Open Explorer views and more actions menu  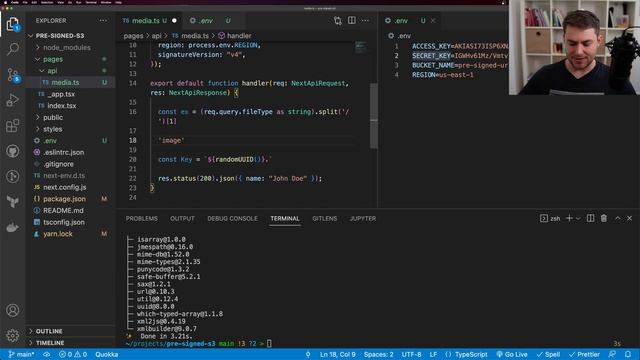[x=103, y=20]
